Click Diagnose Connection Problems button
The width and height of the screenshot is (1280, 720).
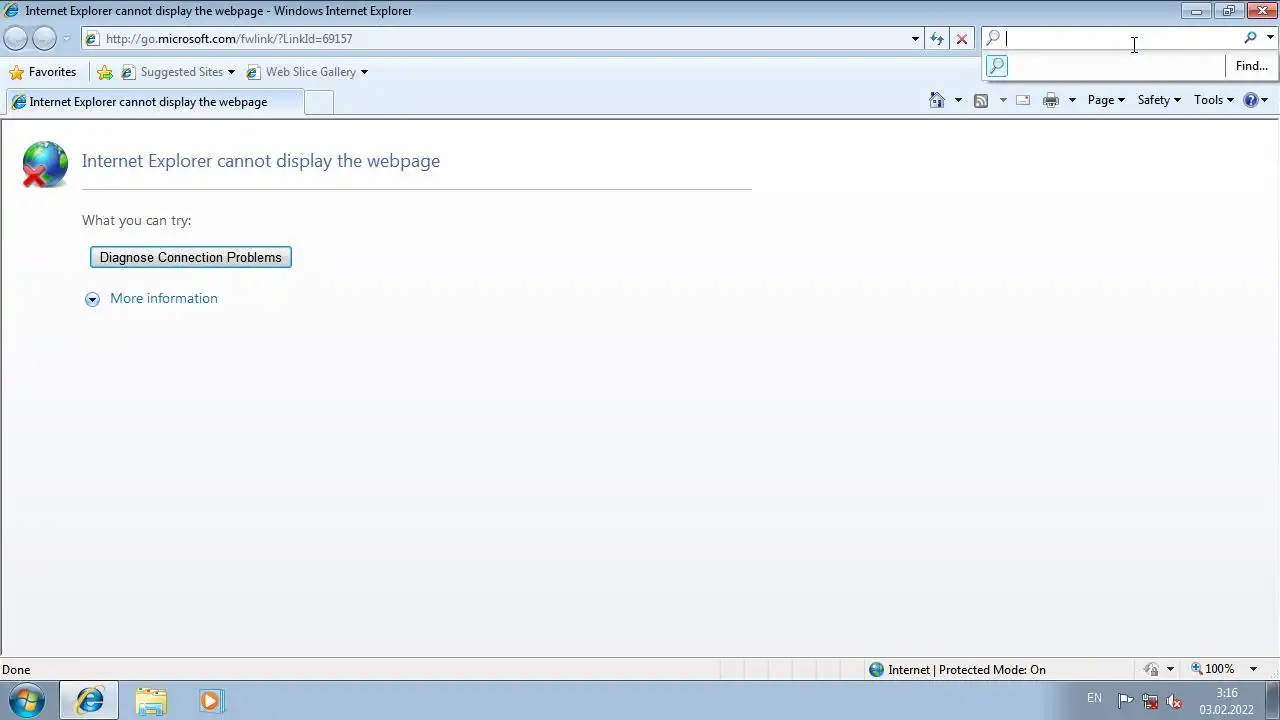(191, 257)
